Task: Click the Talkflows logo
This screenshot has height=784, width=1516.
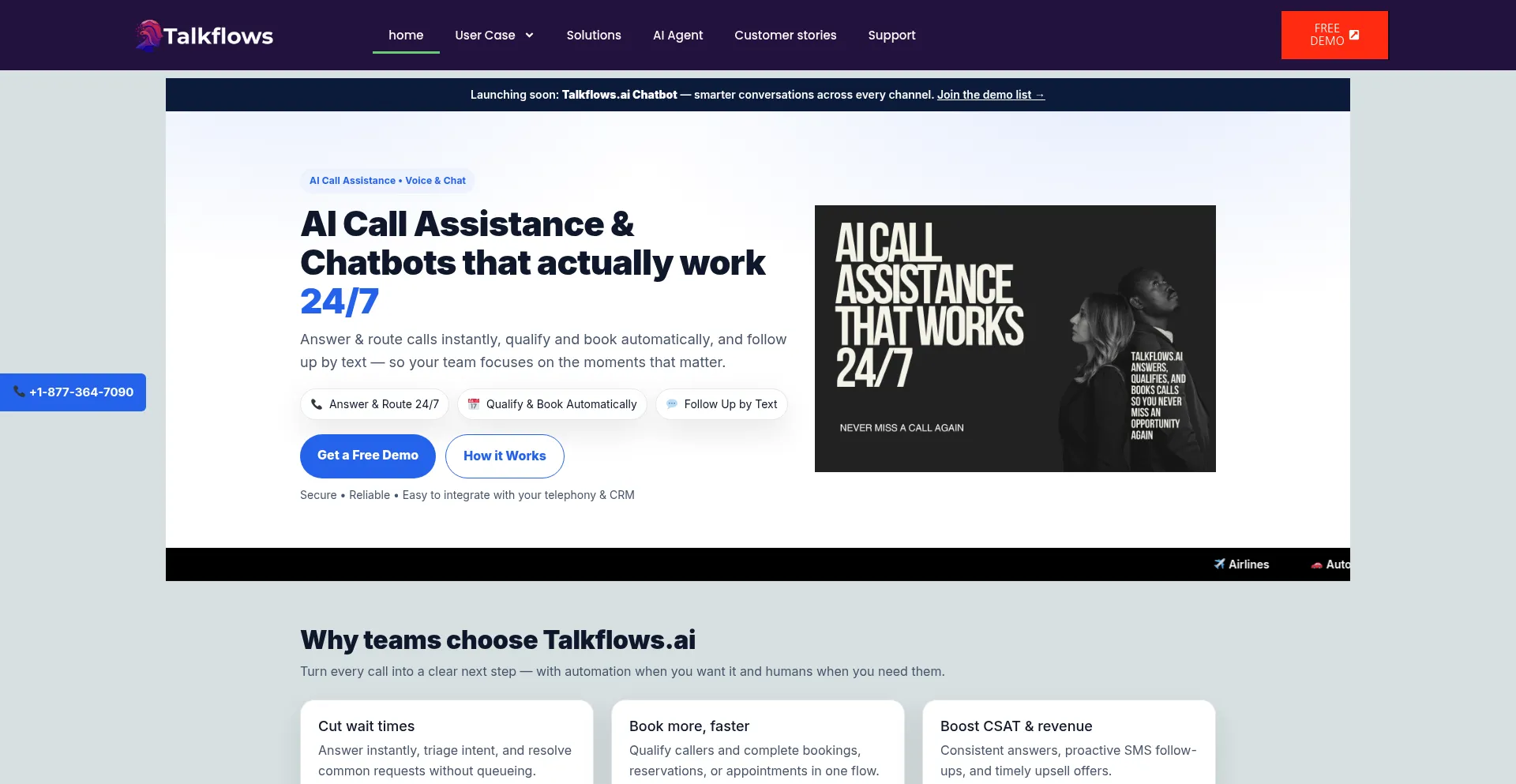Action: click(x=204, y=36)
